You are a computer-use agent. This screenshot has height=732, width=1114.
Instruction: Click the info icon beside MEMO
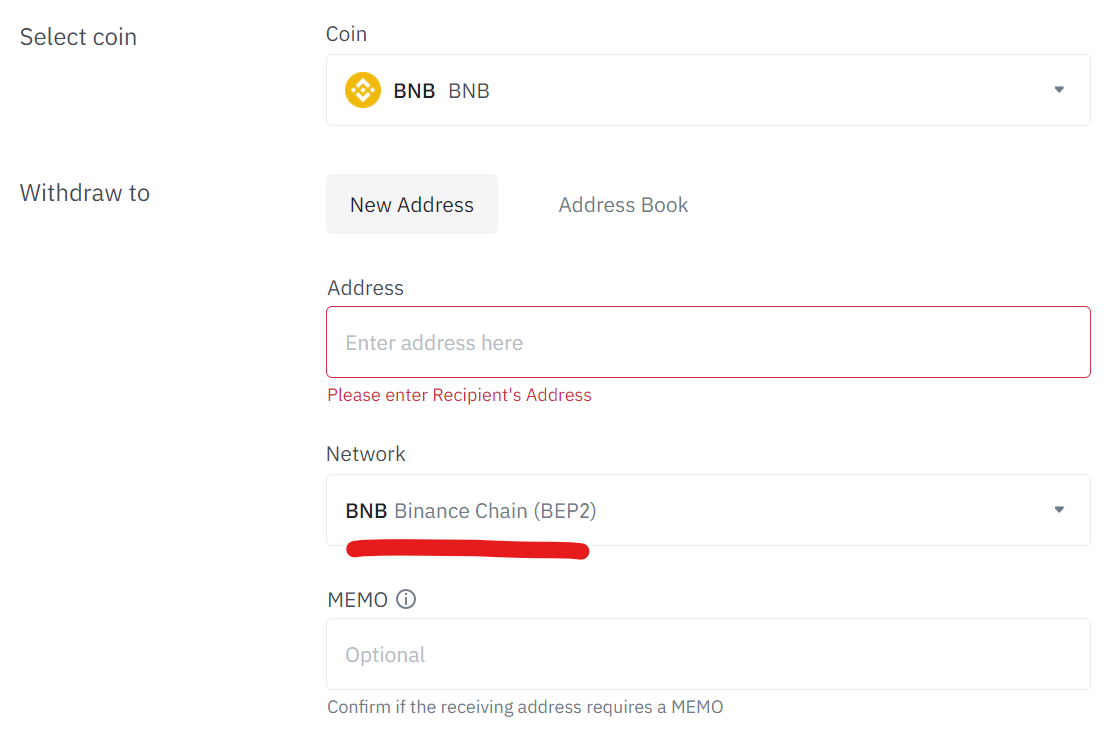coord(406,600)
